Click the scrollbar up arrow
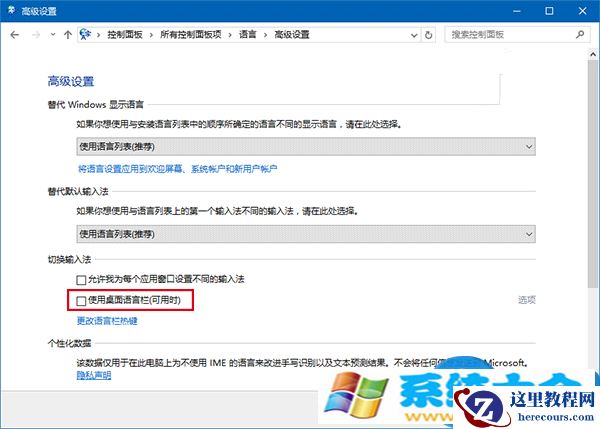The height and width of the screenshot is (429, 600). tap(593, 55)
